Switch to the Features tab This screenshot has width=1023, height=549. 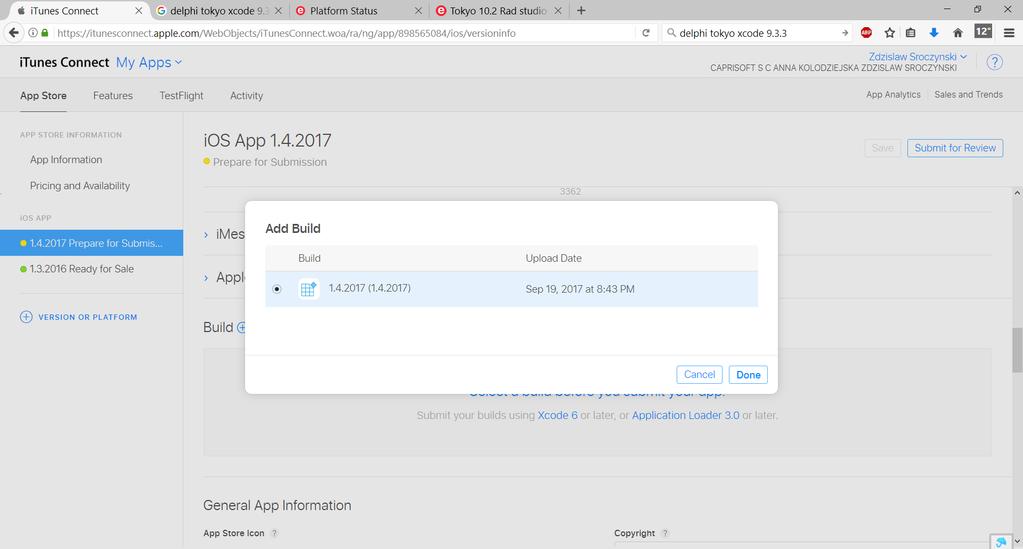pyautogui.click(x=113, y=95)
